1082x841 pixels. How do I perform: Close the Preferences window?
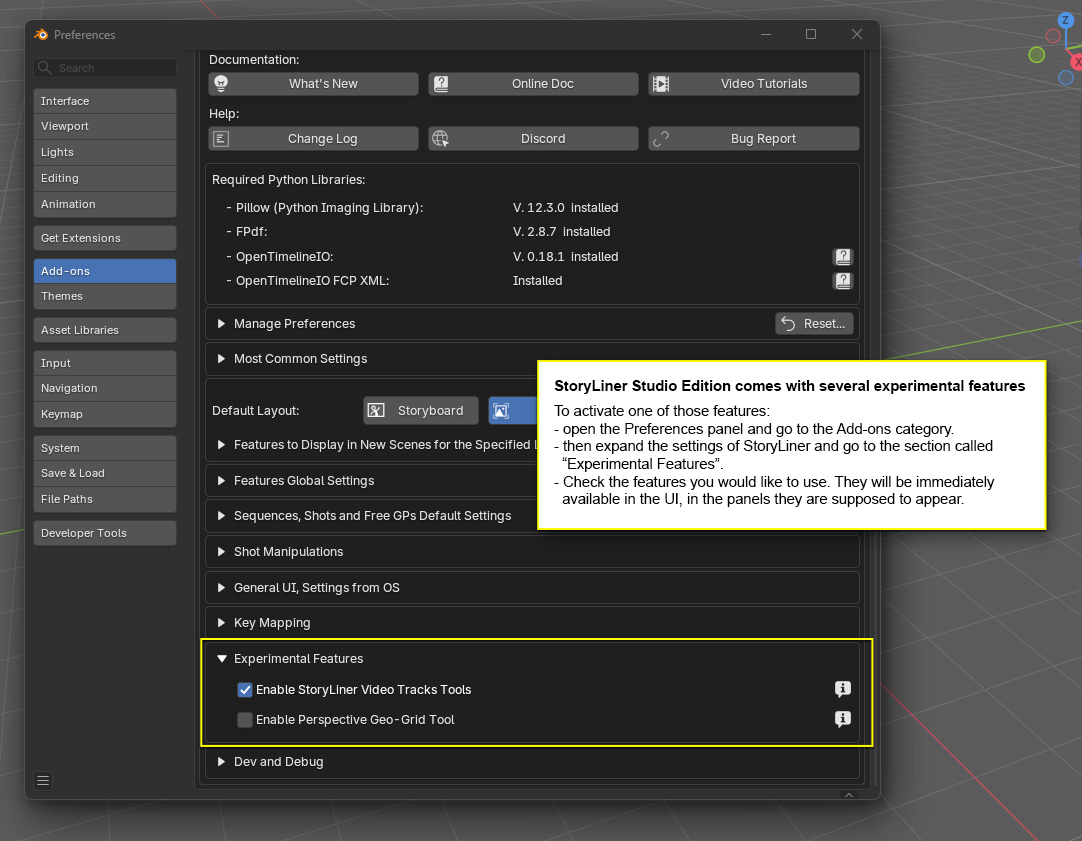click(x=856, y=34)
